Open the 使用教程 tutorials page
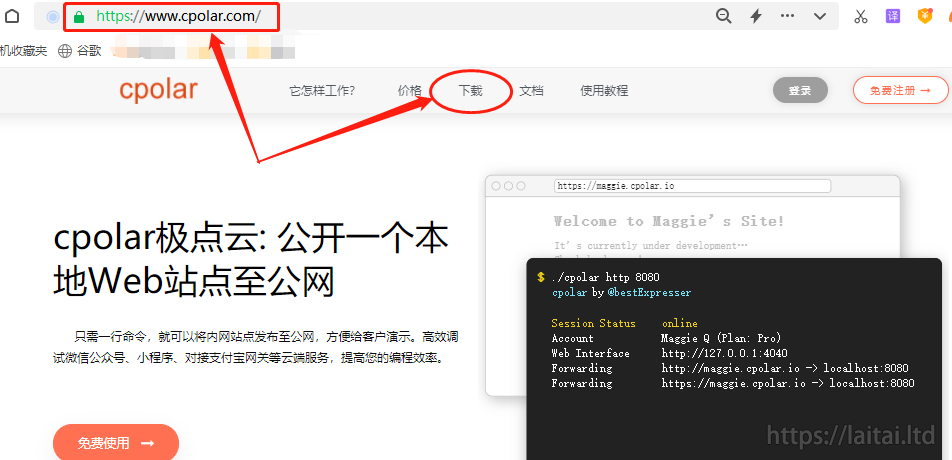Viewport: 952px width, 460px height. [604, 90]
